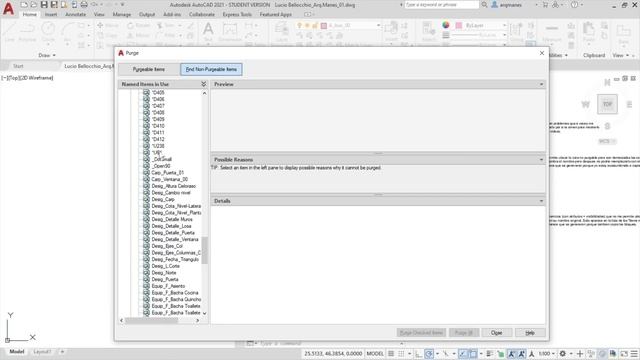Click the object color wheel in Properties panel
640x360 pixels.
click(446, 25)
